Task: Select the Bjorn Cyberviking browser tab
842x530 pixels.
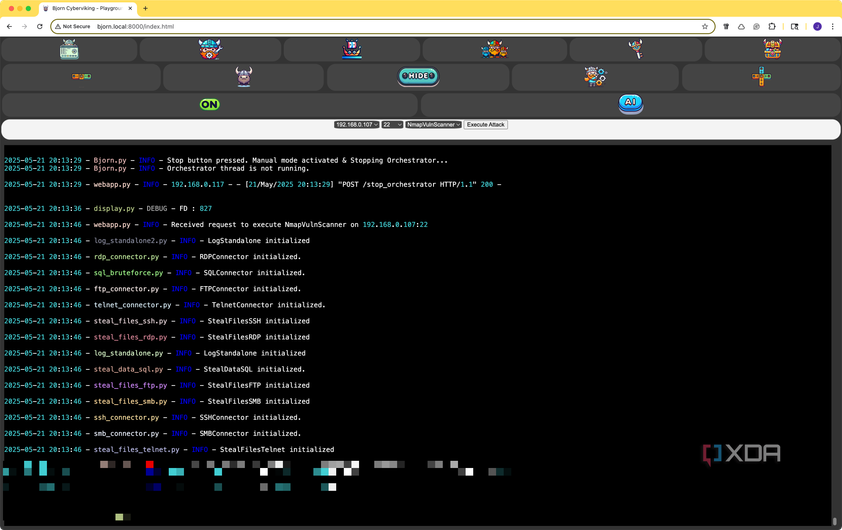Action: [x=89, y=9]
